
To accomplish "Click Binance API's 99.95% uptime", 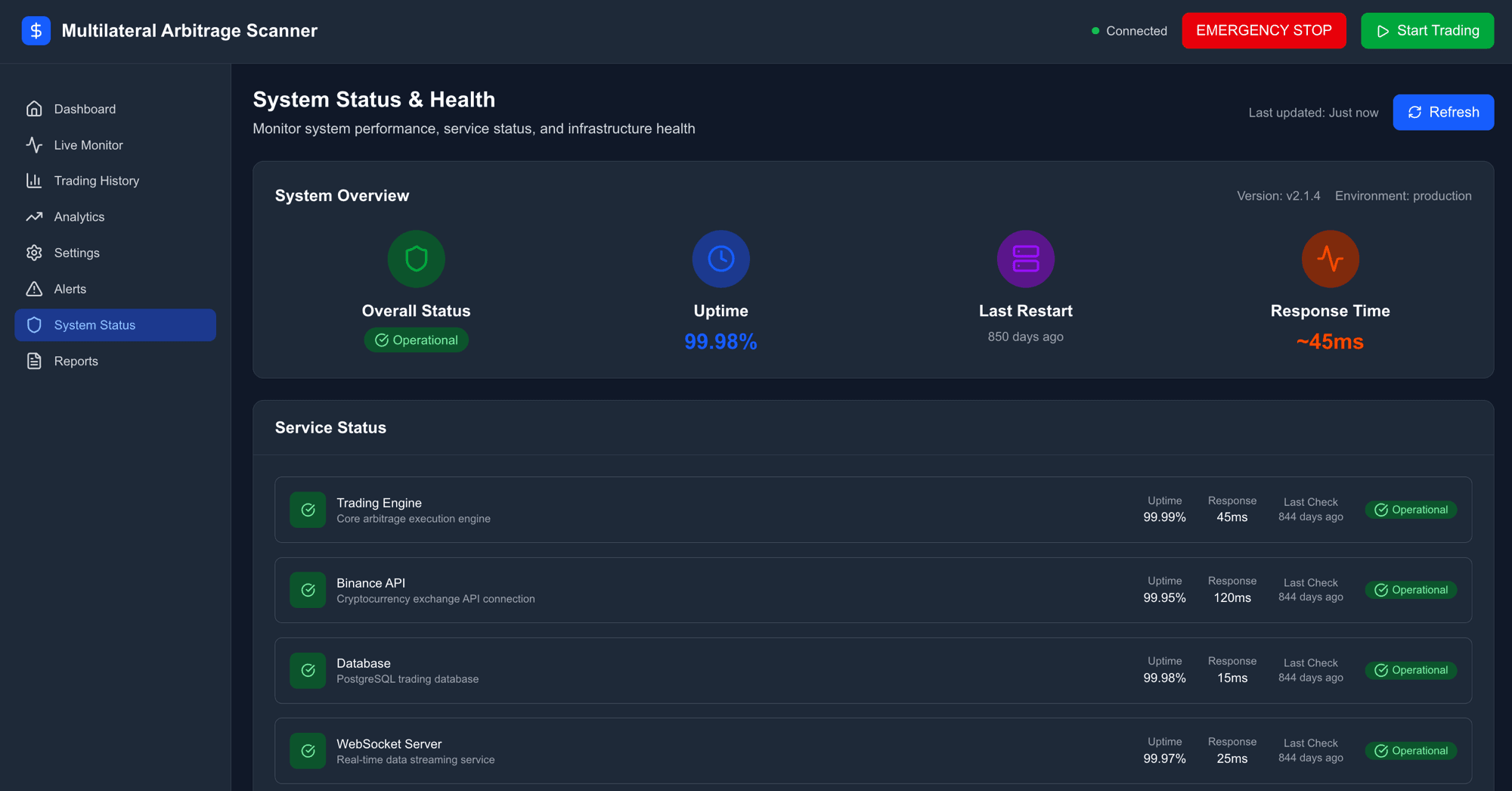I will (x=1164, y=597).
